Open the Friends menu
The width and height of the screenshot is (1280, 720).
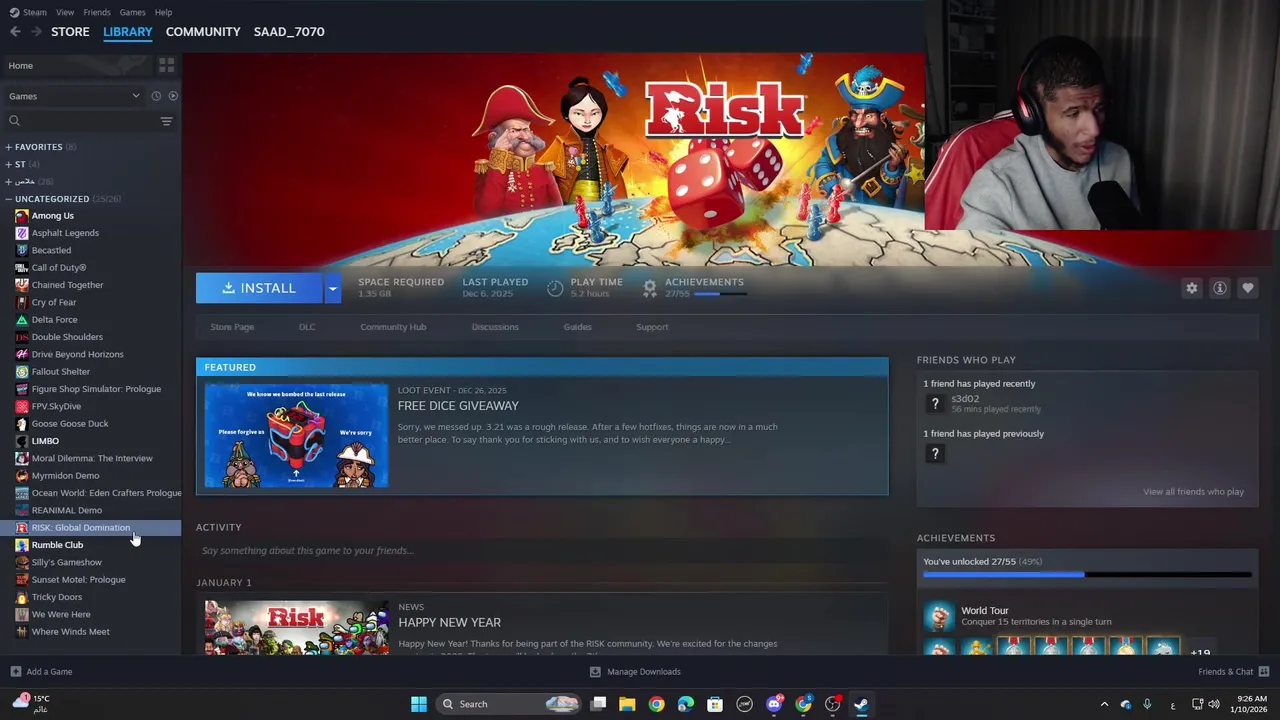click(x=97, y=12)
